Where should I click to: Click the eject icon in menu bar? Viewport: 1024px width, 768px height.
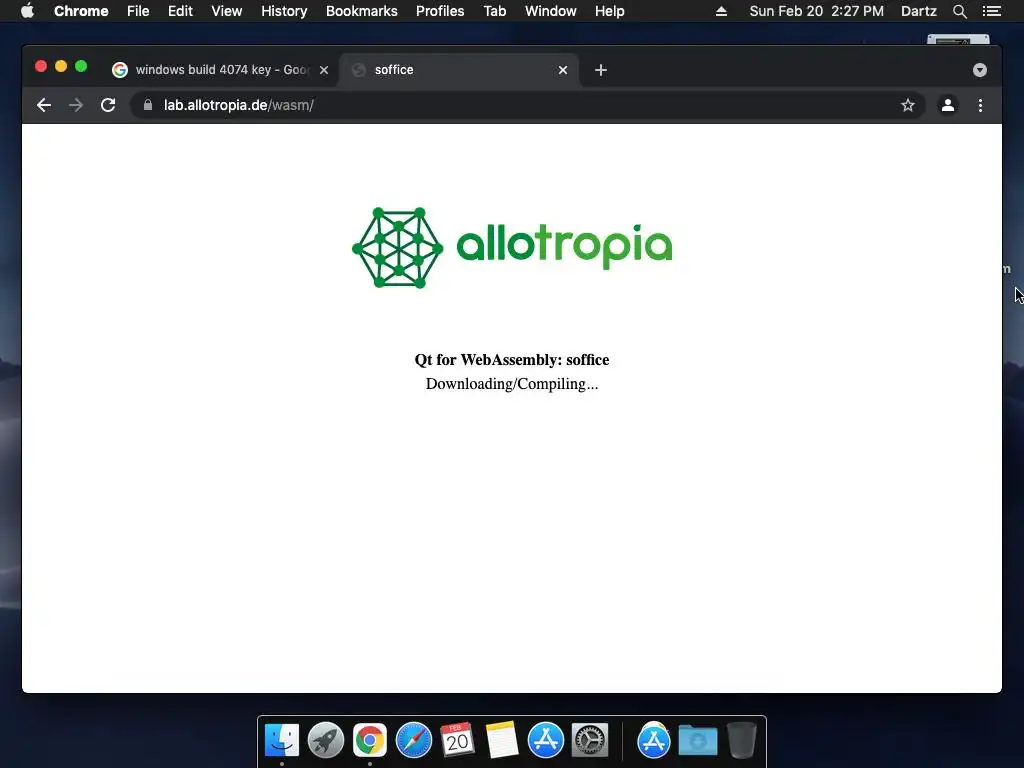(x=721, y=11)
